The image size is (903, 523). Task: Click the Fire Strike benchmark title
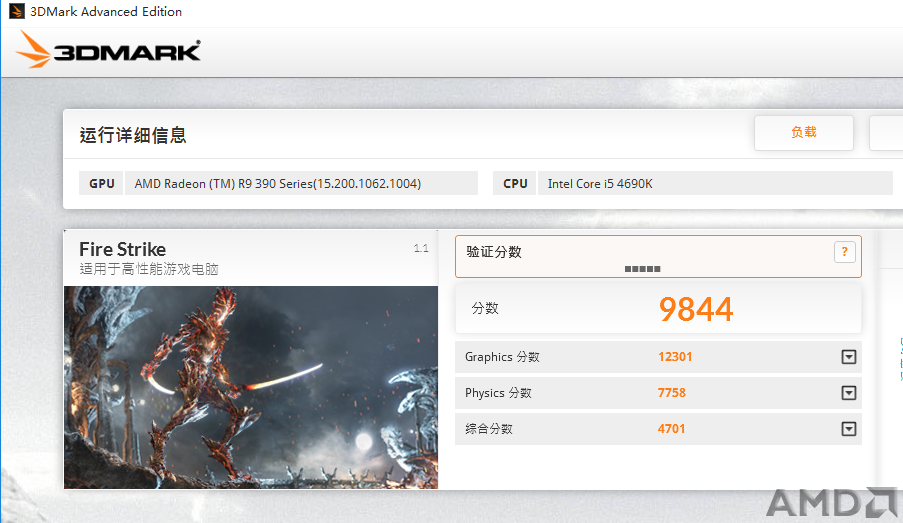pos(123,249)
